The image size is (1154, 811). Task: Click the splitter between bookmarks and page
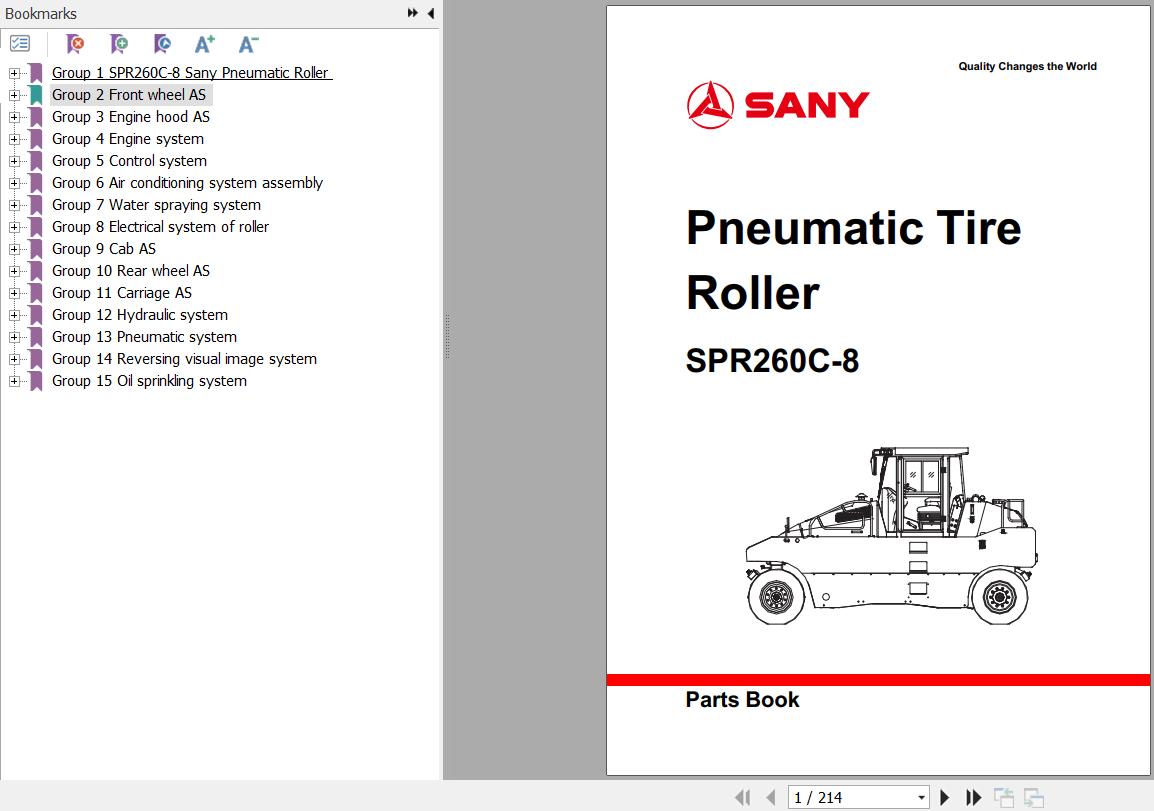pyautogui.click(x=447, y=335)
